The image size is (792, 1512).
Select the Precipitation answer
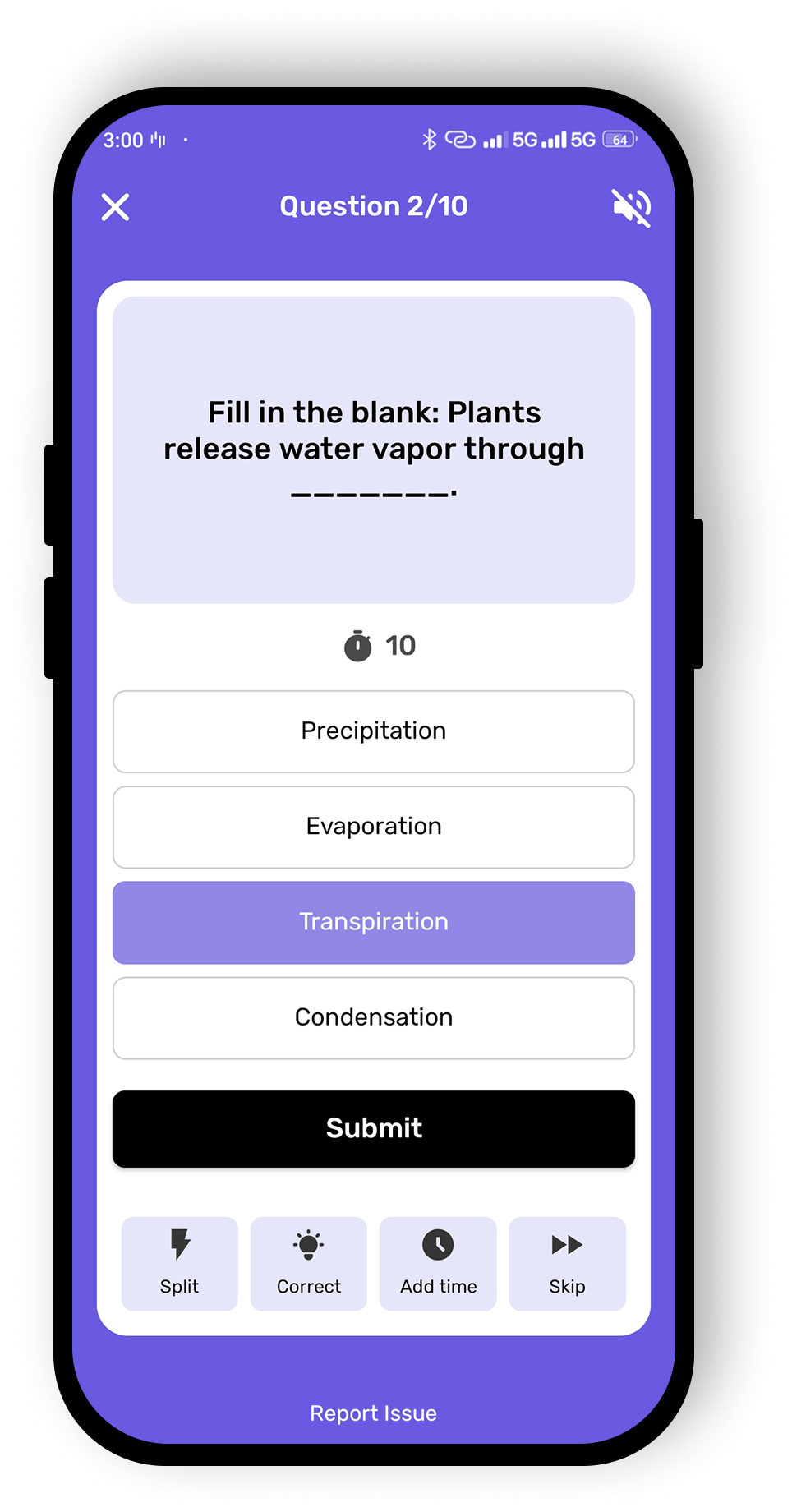374,731
